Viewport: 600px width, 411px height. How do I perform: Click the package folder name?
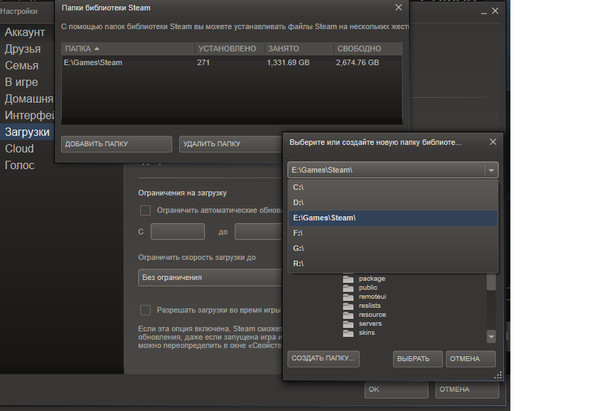point(372,279)
